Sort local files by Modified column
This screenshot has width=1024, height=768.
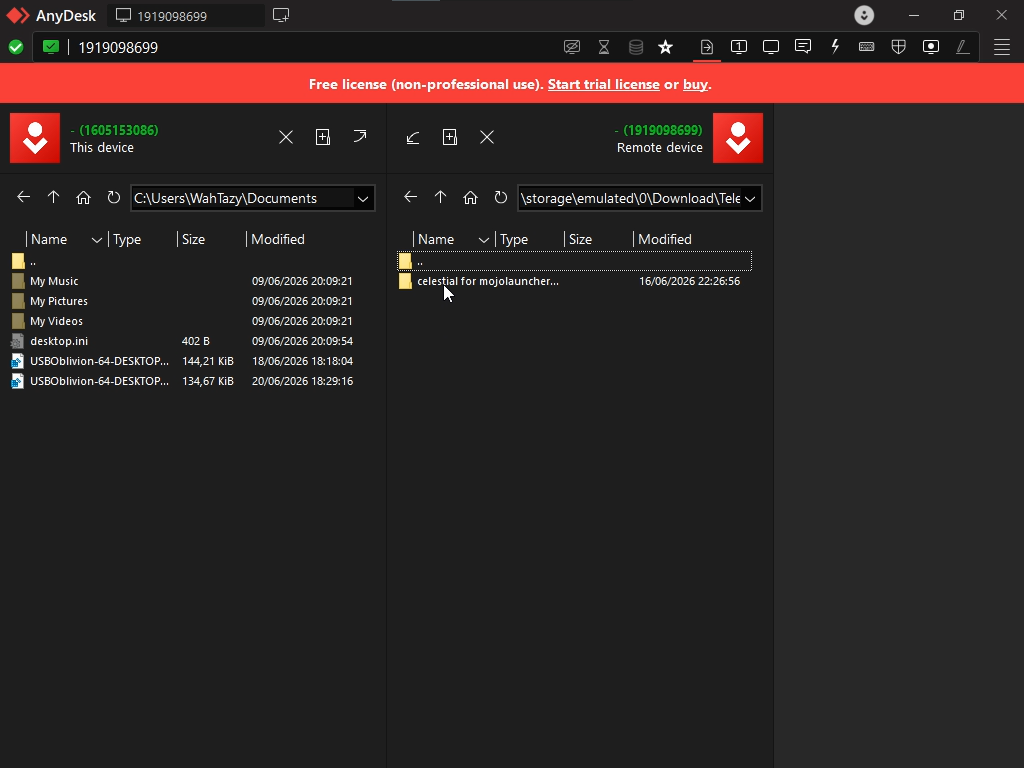(x=278, y=239)
